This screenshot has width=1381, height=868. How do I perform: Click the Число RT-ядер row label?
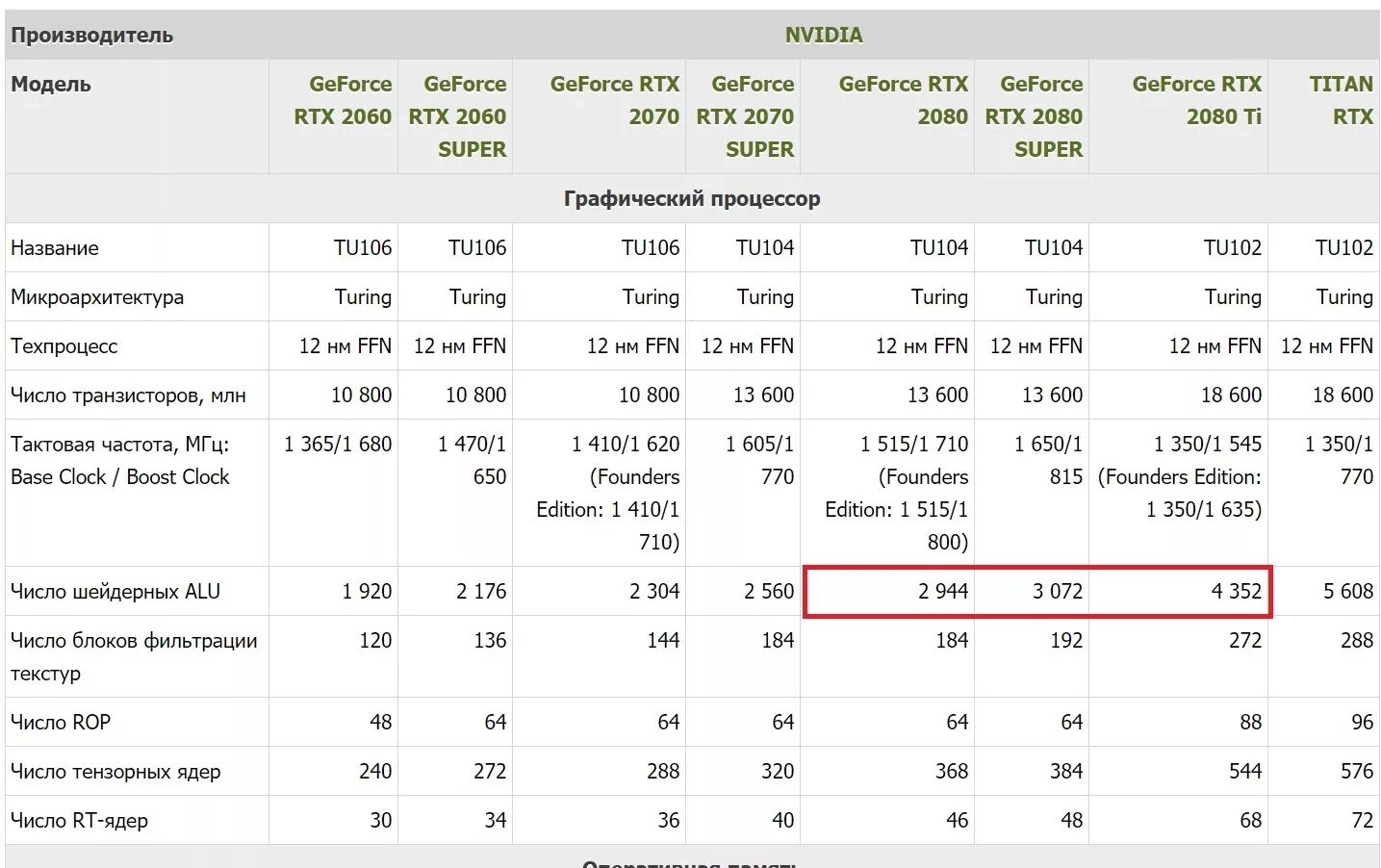click(79, 821)
